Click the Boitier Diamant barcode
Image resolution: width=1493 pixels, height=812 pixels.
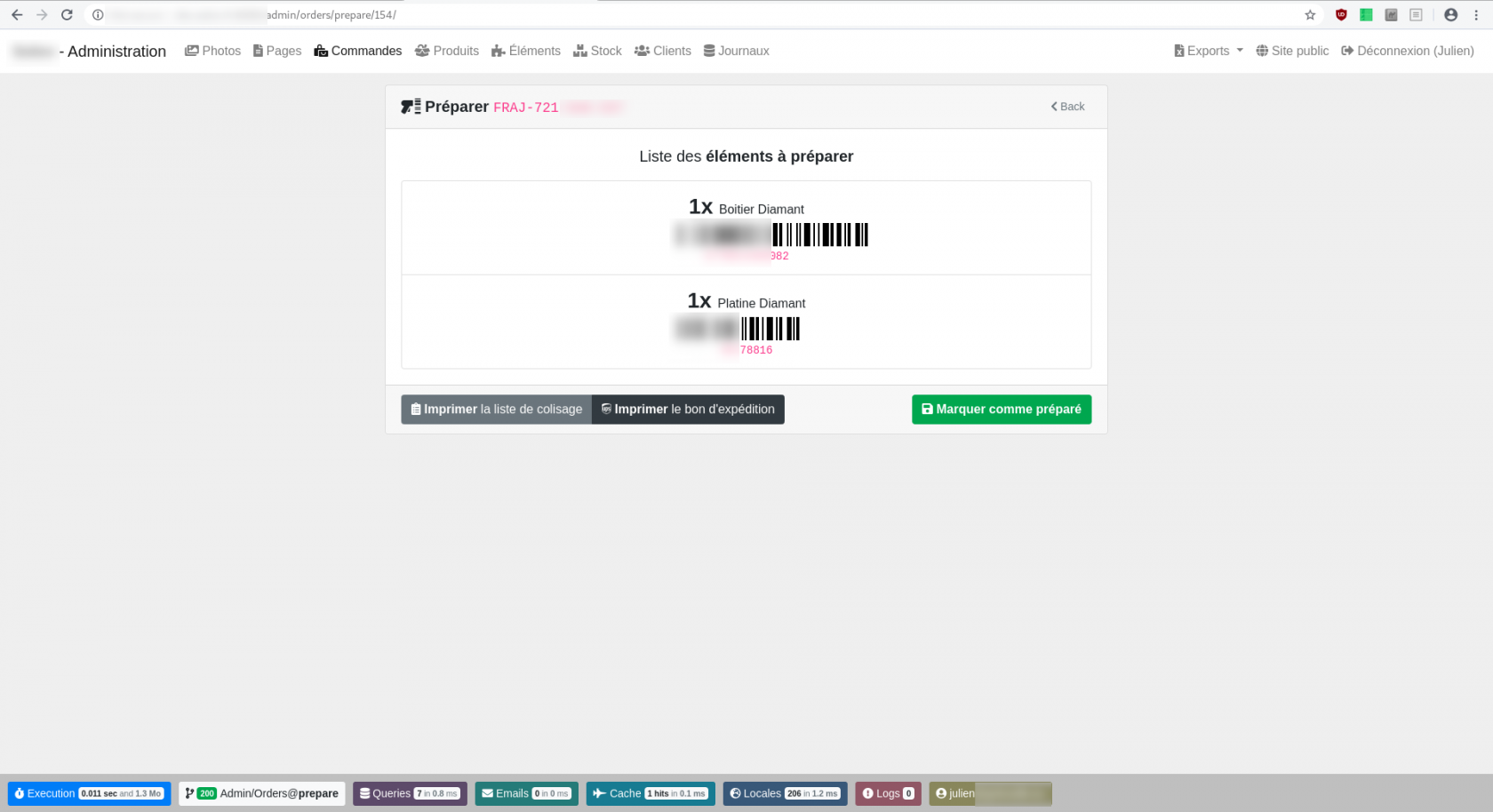pos(771,235)
